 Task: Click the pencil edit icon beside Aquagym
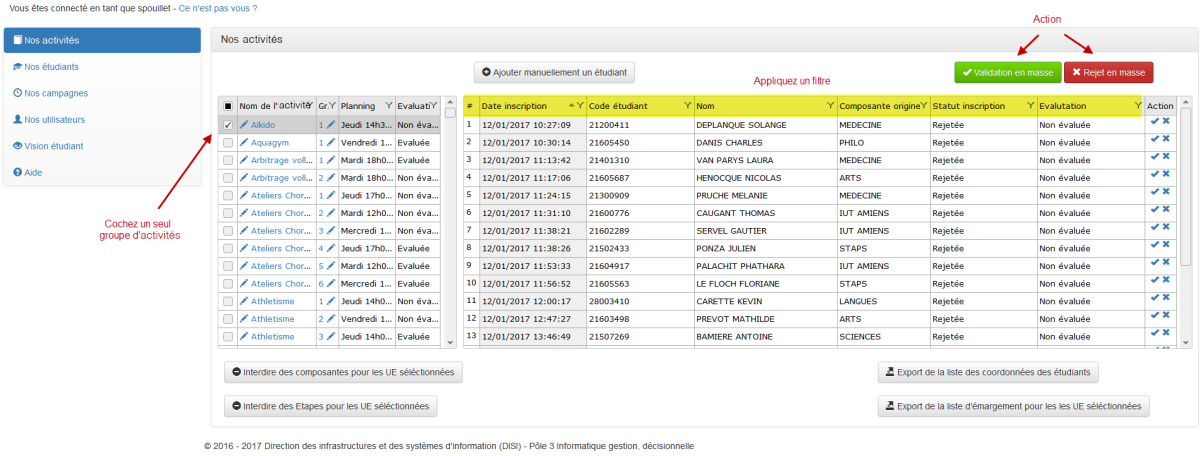pos(244,143)
